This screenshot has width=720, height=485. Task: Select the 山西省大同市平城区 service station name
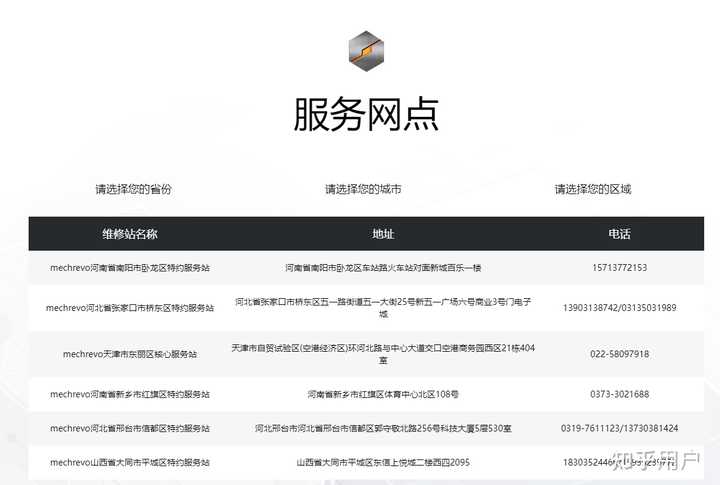point(130,462)
